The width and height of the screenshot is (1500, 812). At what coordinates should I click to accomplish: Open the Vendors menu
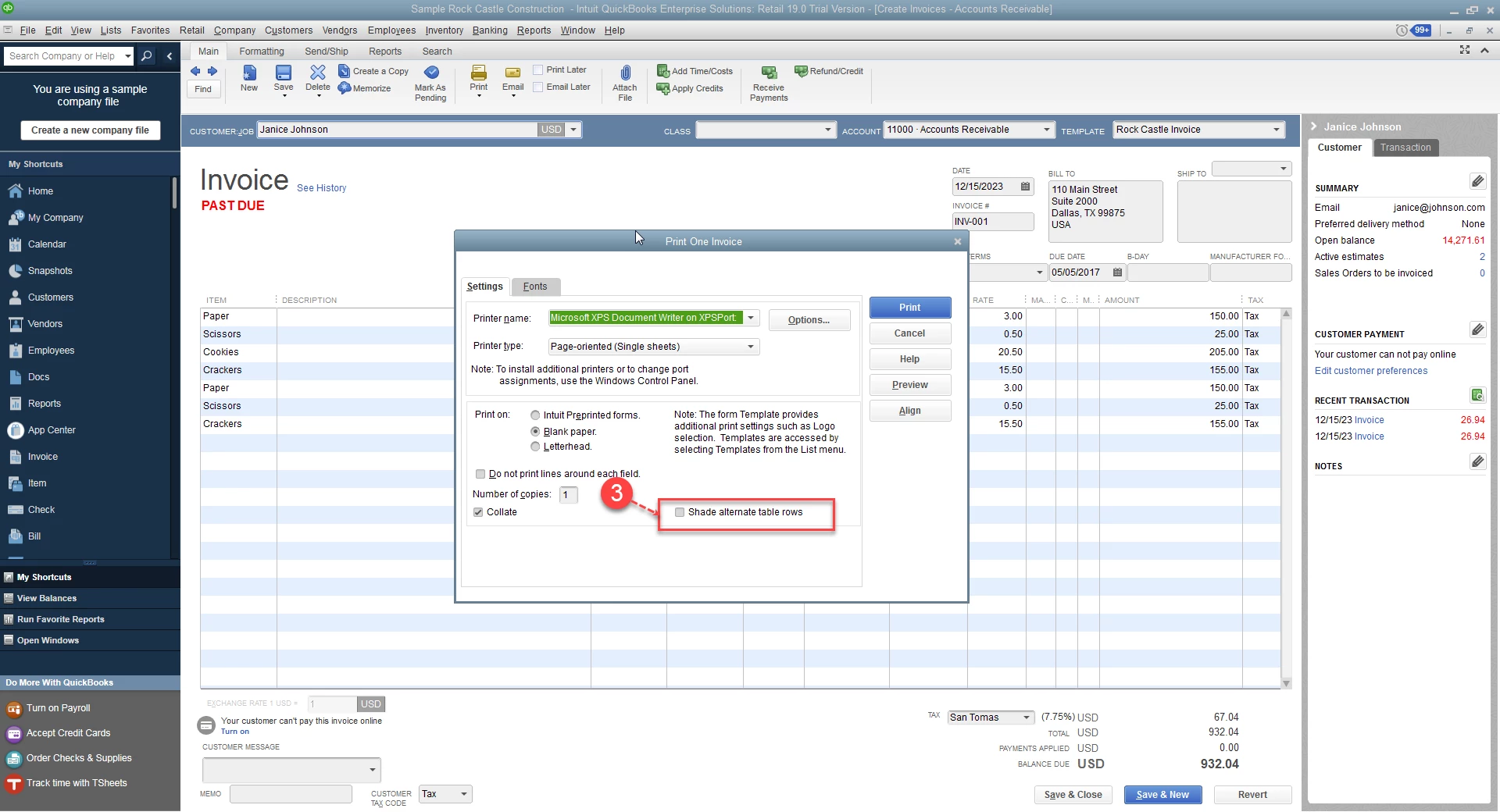(x=340, y=30)
